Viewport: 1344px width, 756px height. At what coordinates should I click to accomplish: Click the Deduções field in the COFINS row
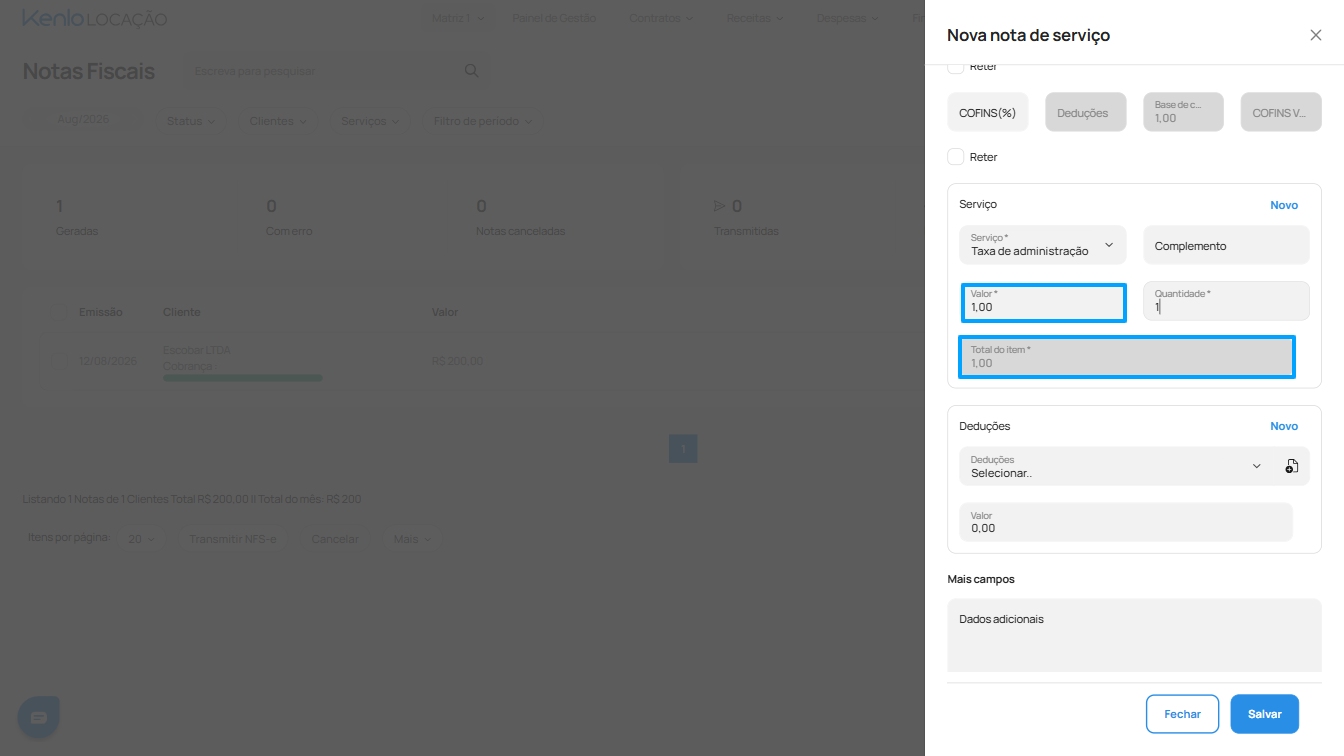(x=1086, y=112)
